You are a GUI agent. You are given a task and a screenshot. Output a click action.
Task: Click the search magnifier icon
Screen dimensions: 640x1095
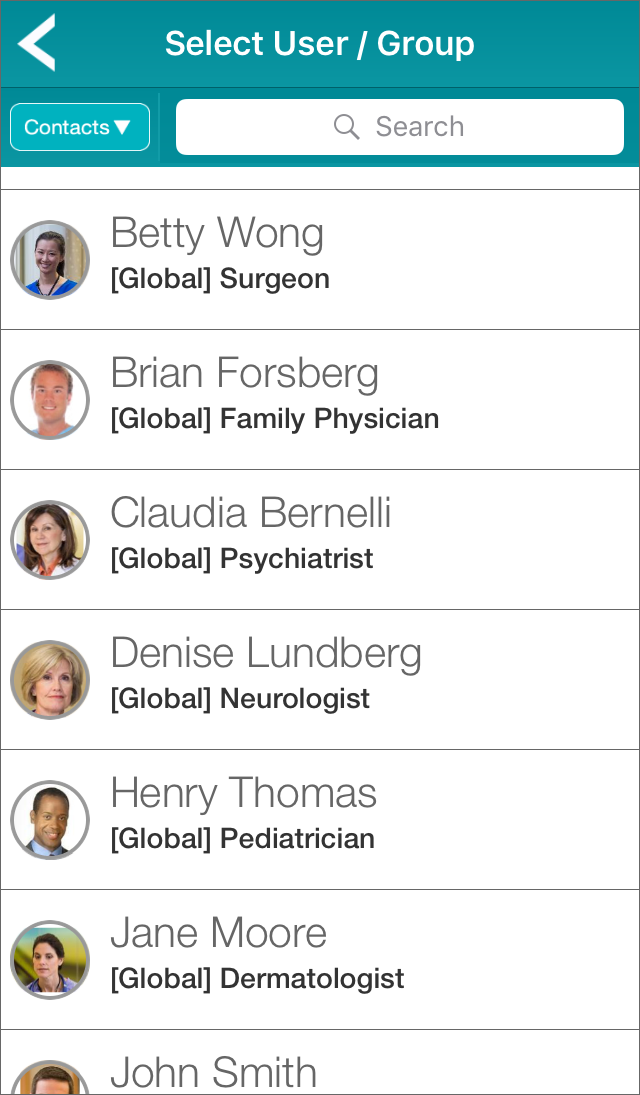pos(346,127)
